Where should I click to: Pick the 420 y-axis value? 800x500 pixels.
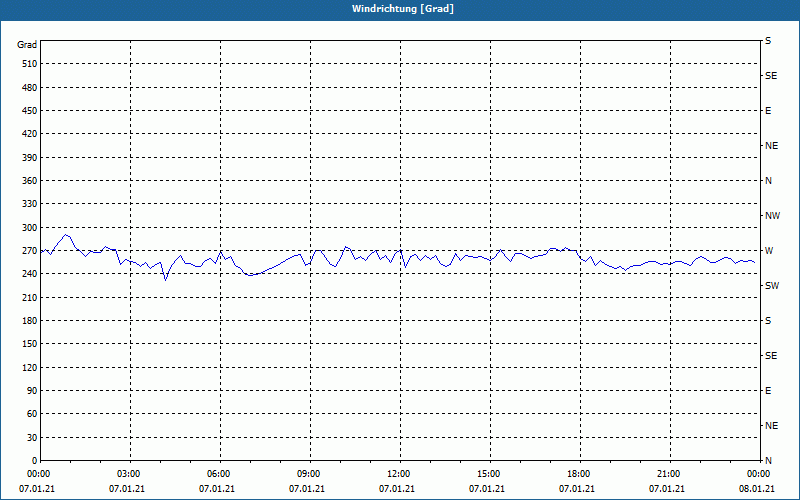(30, 134)
